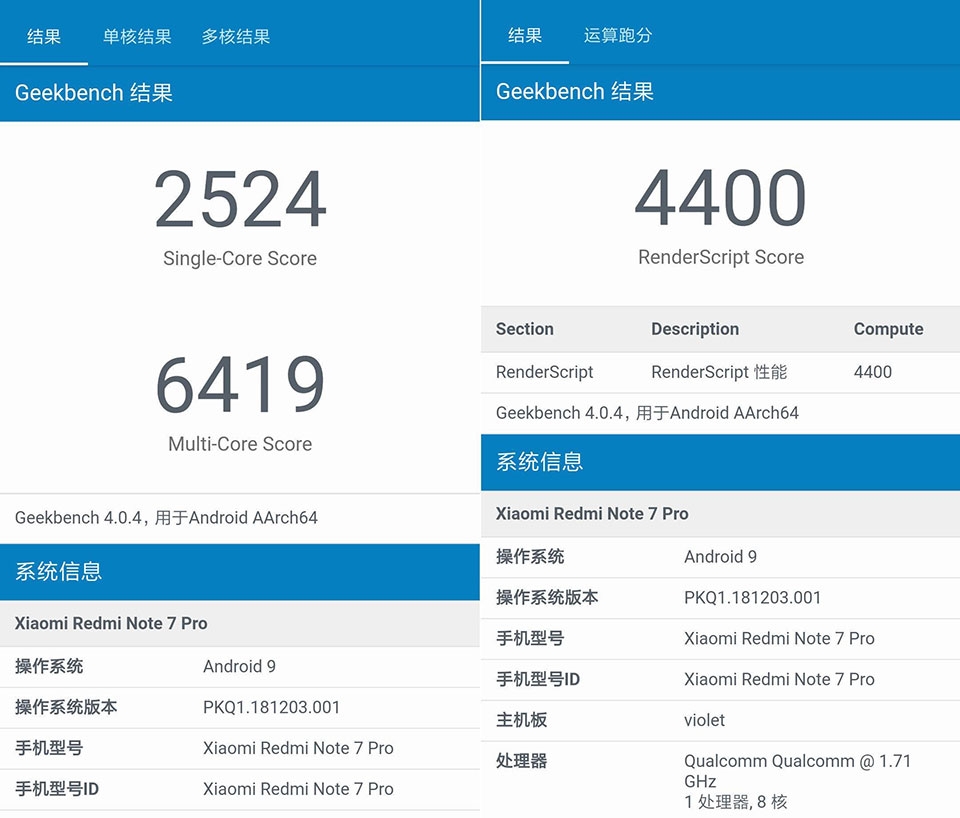
Task: Open the 结果 tab in left screen
Action: tap(44, 37)
